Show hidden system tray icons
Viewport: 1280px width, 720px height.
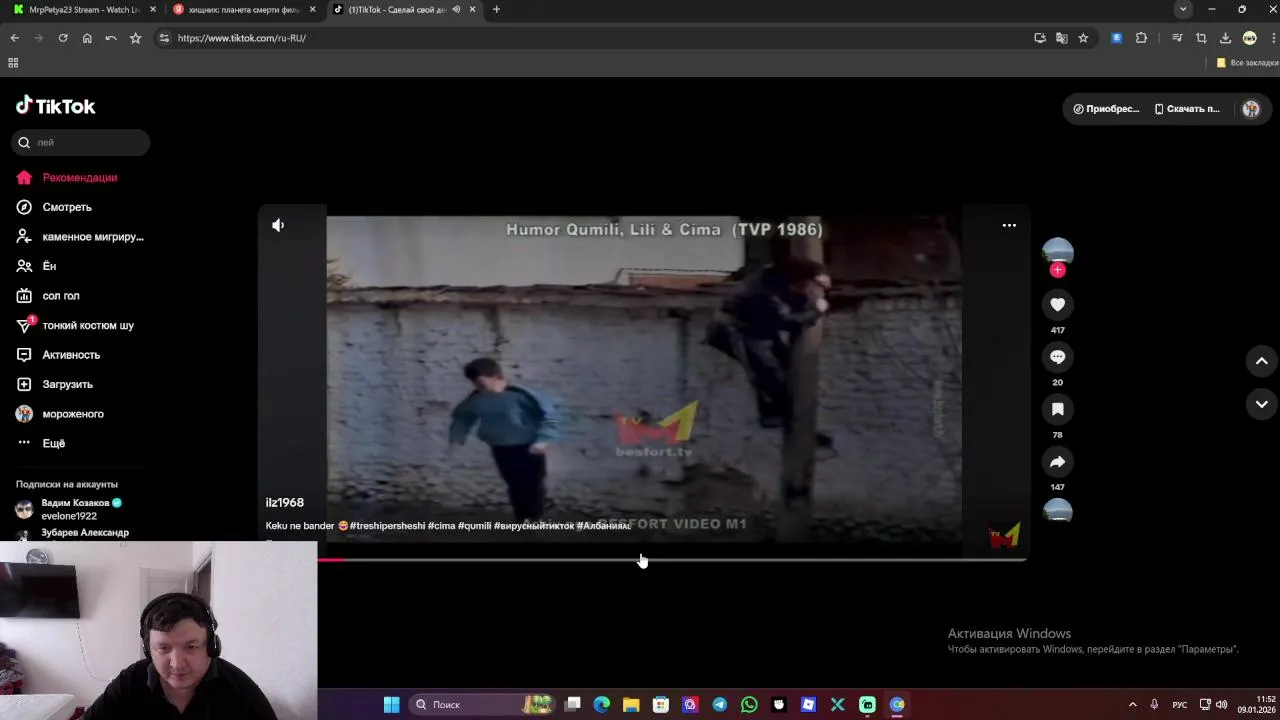point(1132,705)
